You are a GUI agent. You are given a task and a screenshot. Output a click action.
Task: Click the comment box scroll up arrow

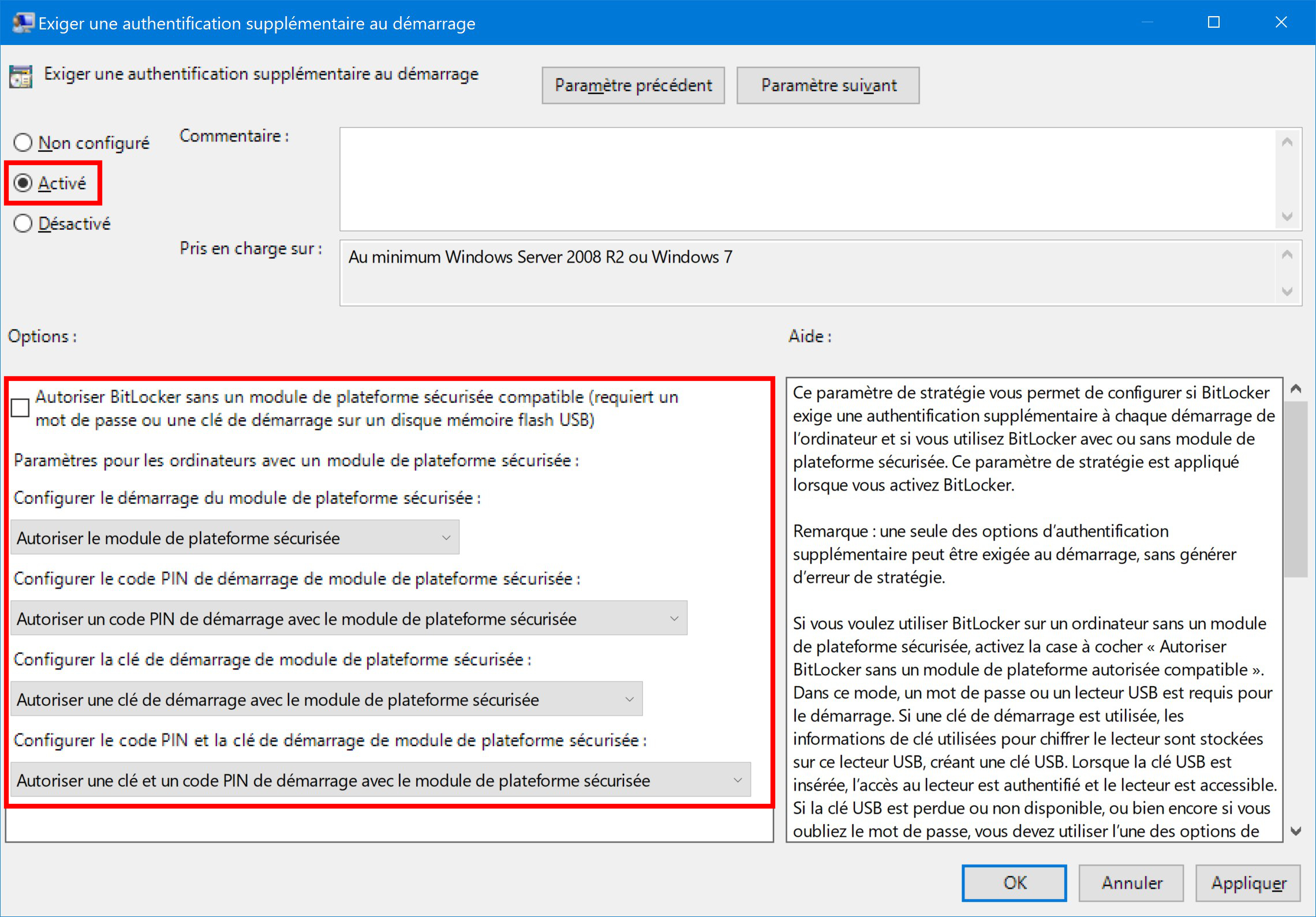click(1287, 142)
